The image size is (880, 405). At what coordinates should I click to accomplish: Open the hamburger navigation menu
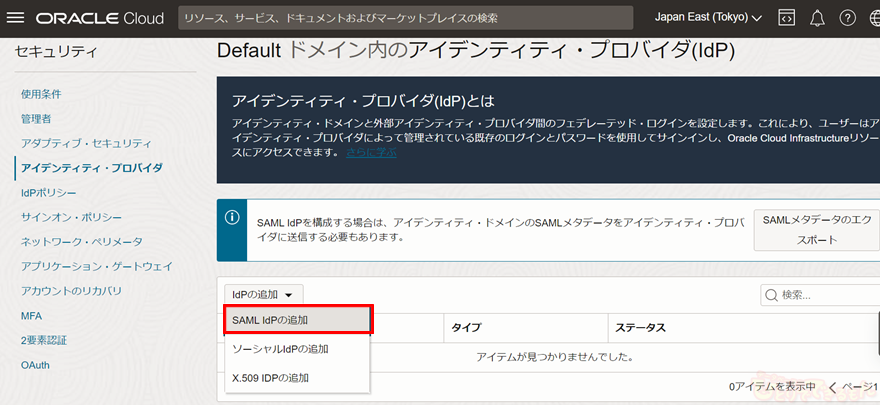pos(18,18)
